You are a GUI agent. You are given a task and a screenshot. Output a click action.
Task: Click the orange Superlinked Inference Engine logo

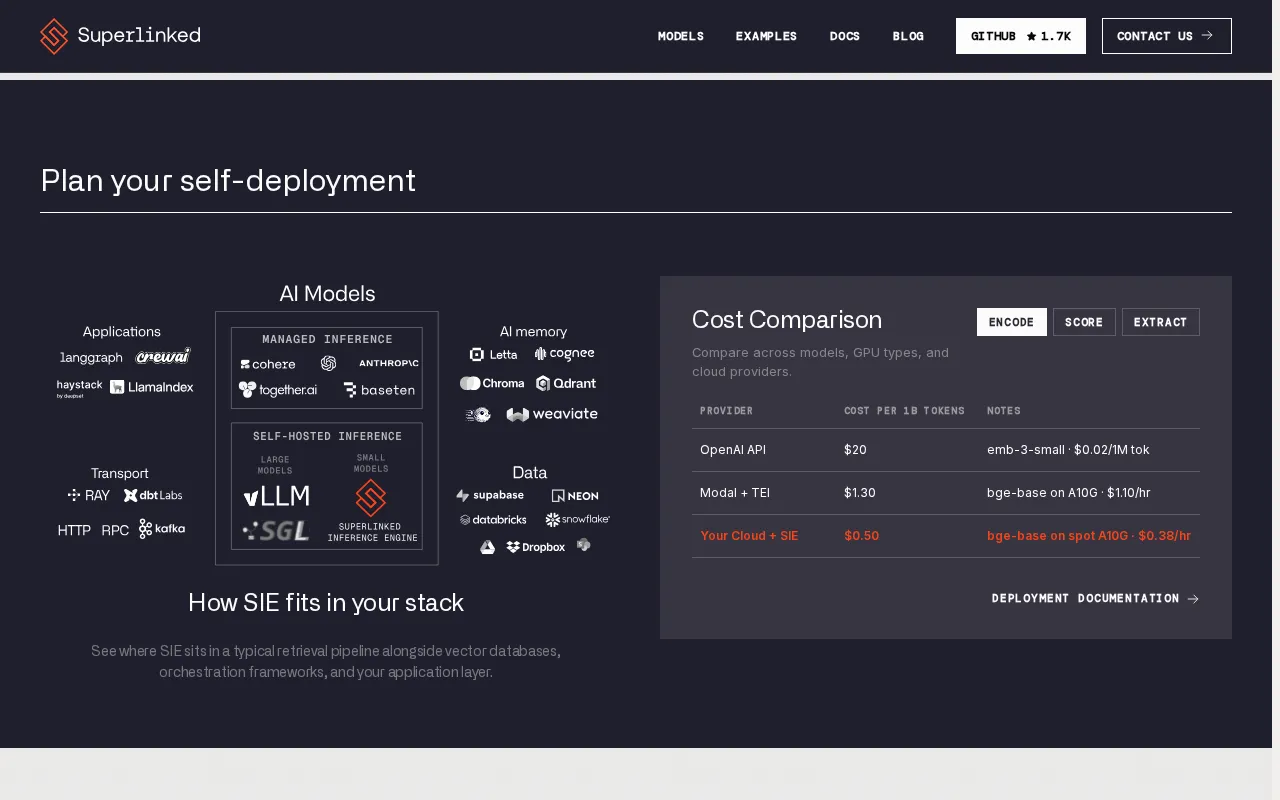[371, 498]
